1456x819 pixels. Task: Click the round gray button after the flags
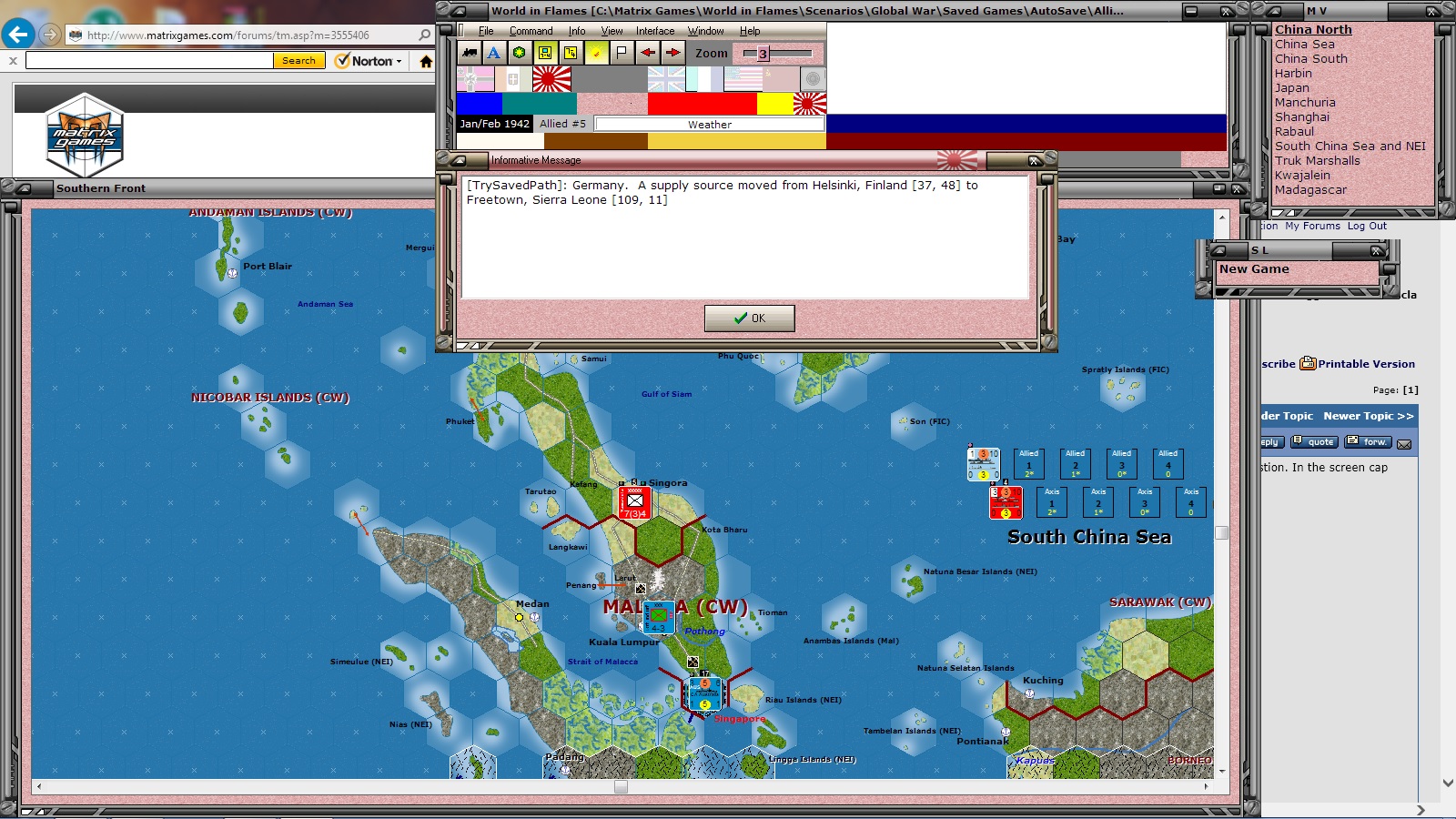pyautogui.click(x=813, y=79)
